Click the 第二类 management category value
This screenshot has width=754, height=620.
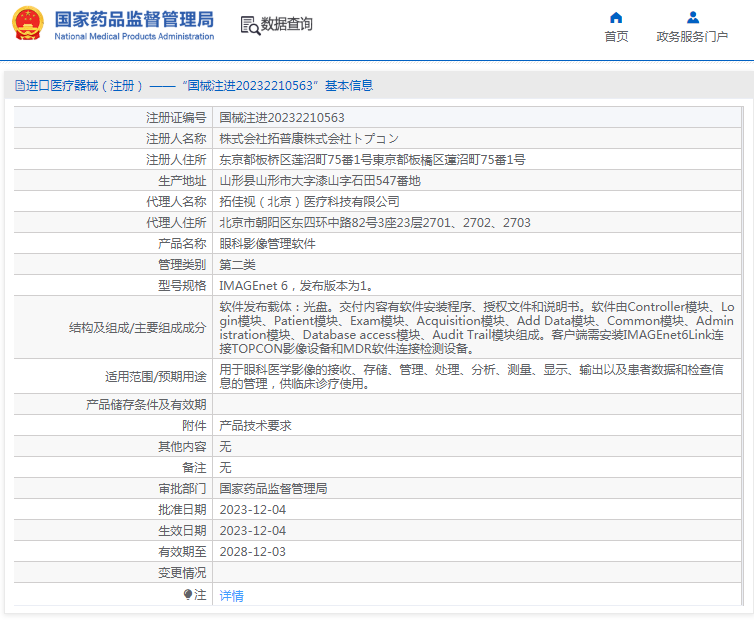(x=238, y=265)
